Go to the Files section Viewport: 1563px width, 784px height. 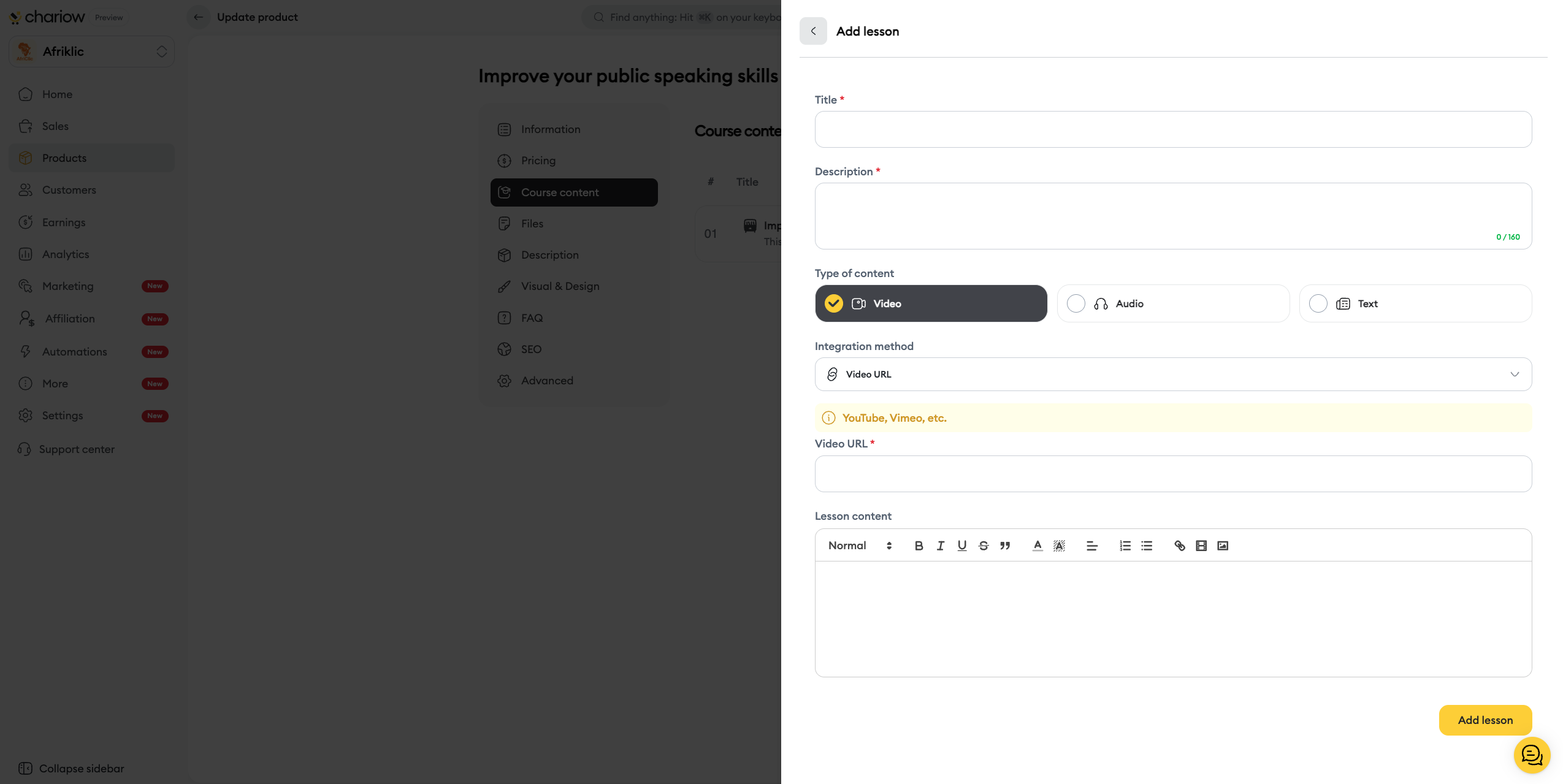click(x=532, y=224)
